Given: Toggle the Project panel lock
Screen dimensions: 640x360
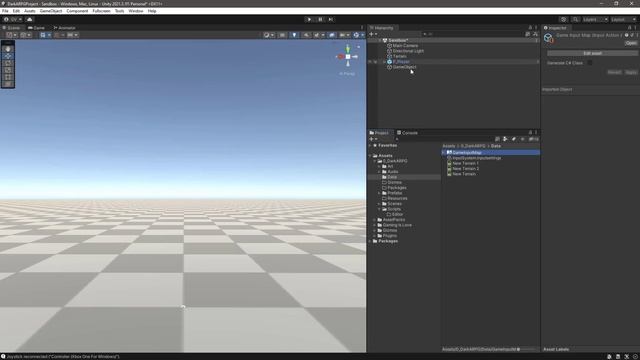Looking at the screenshot, I should (530, 133).
